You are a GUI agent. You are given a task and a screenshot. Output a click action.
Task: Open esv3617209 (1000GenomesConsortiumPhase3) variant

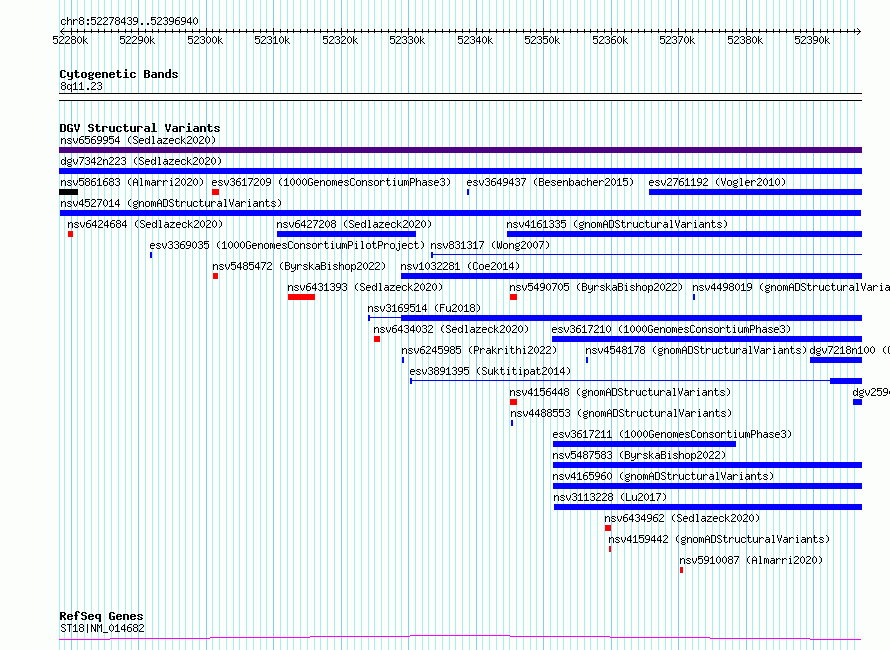click(331, 182)
